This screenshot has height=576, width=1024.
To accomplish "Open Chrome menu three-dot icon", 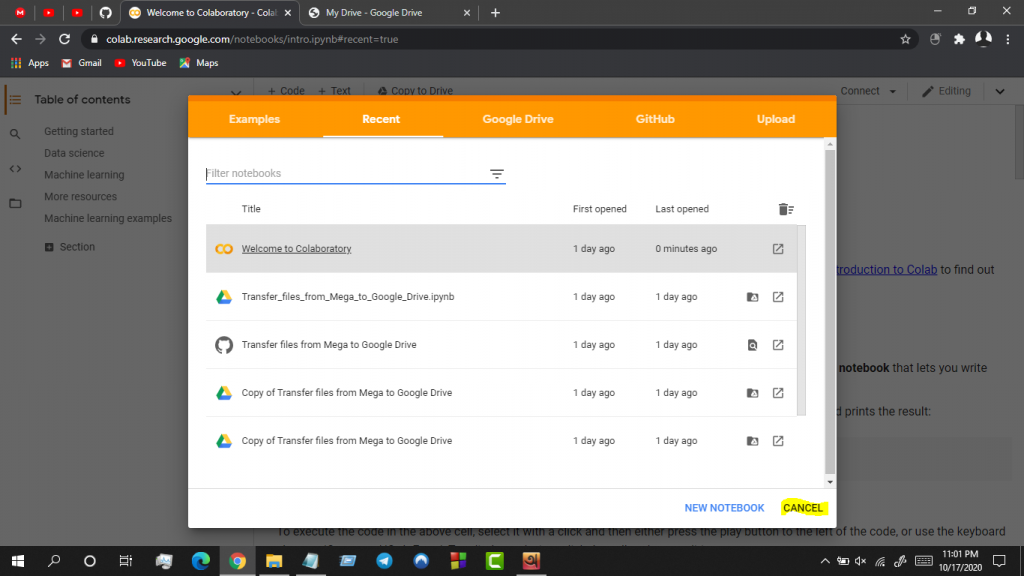I will (1008, 39).
